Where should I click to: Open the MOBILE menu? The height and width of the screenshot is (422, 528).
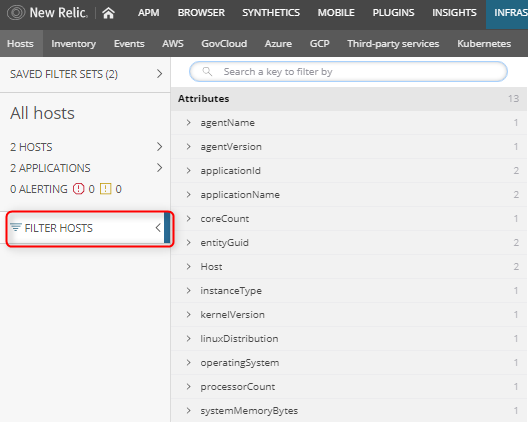pyautogui.click(x=336, y=13)
